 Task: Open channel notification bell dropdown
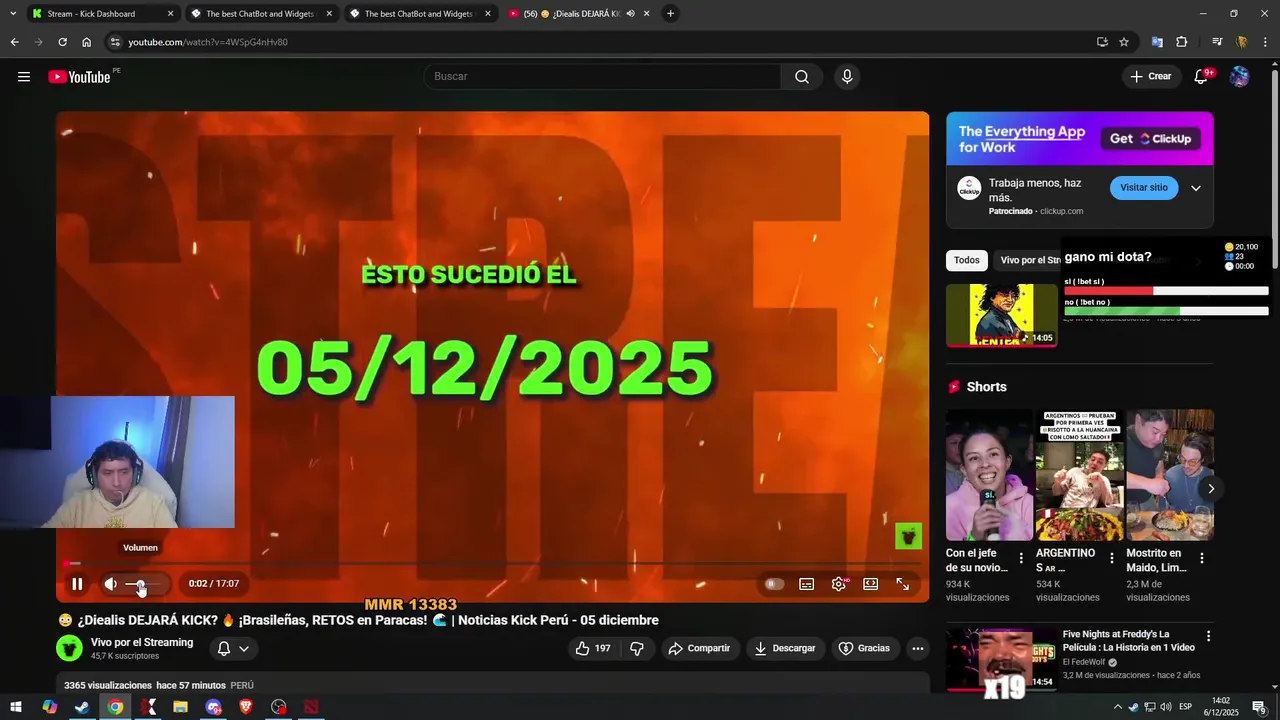(233, 648)
